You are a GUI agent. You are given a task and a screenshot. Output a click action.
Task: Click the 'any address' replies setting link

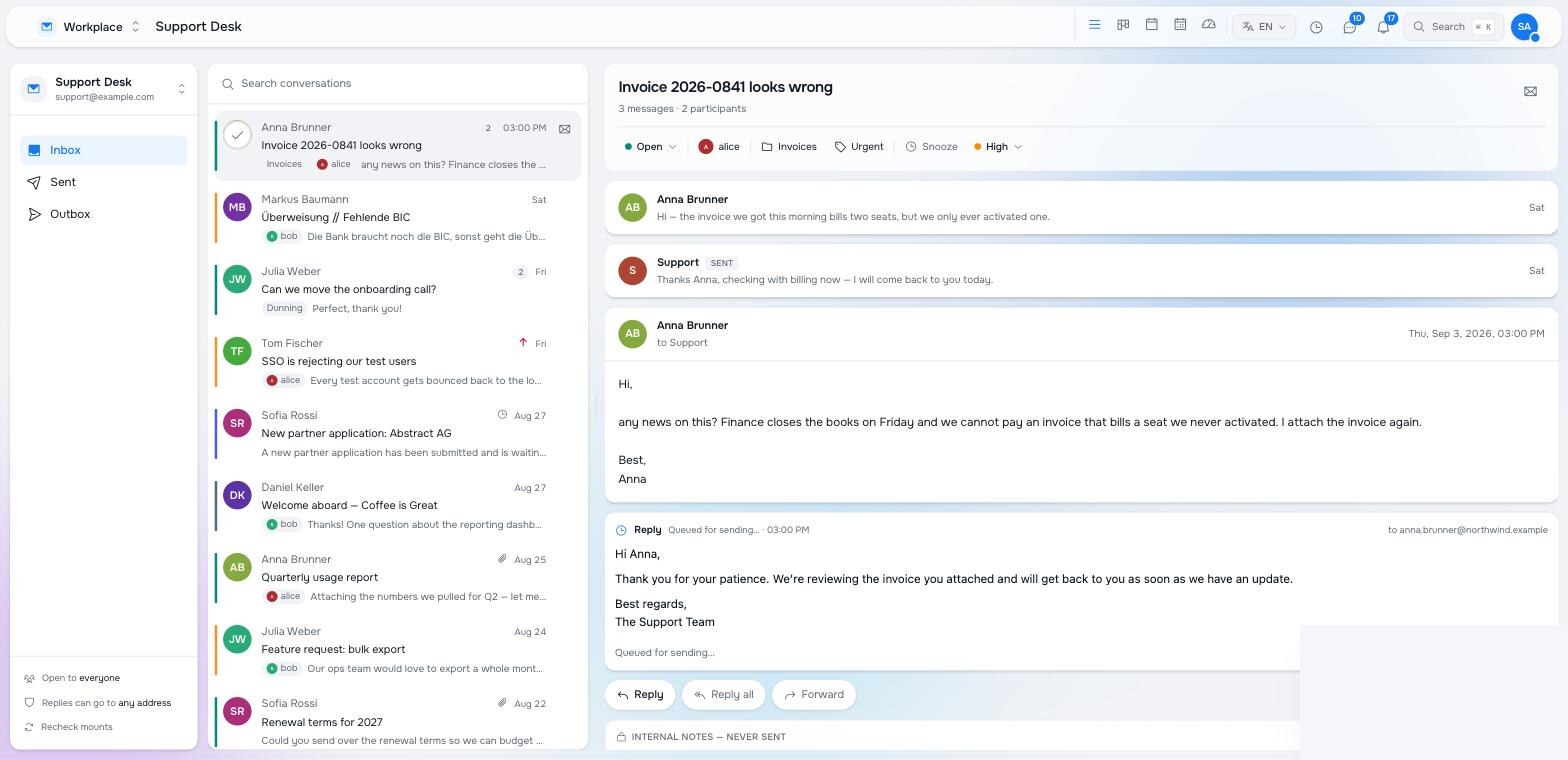coord(144,703)
